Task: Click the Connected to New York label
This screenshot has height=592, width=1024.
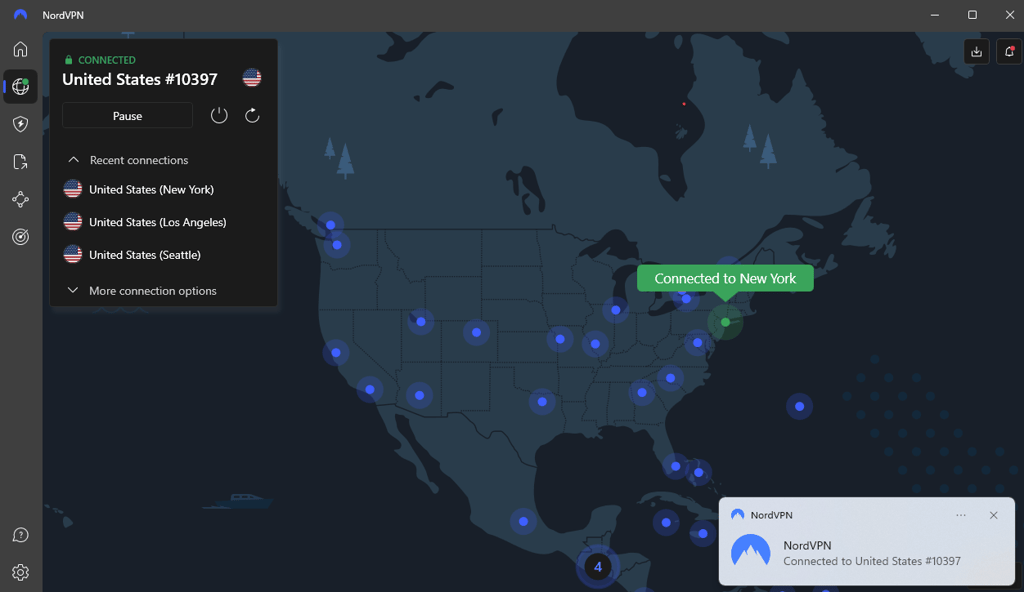Action: point(725,278)
